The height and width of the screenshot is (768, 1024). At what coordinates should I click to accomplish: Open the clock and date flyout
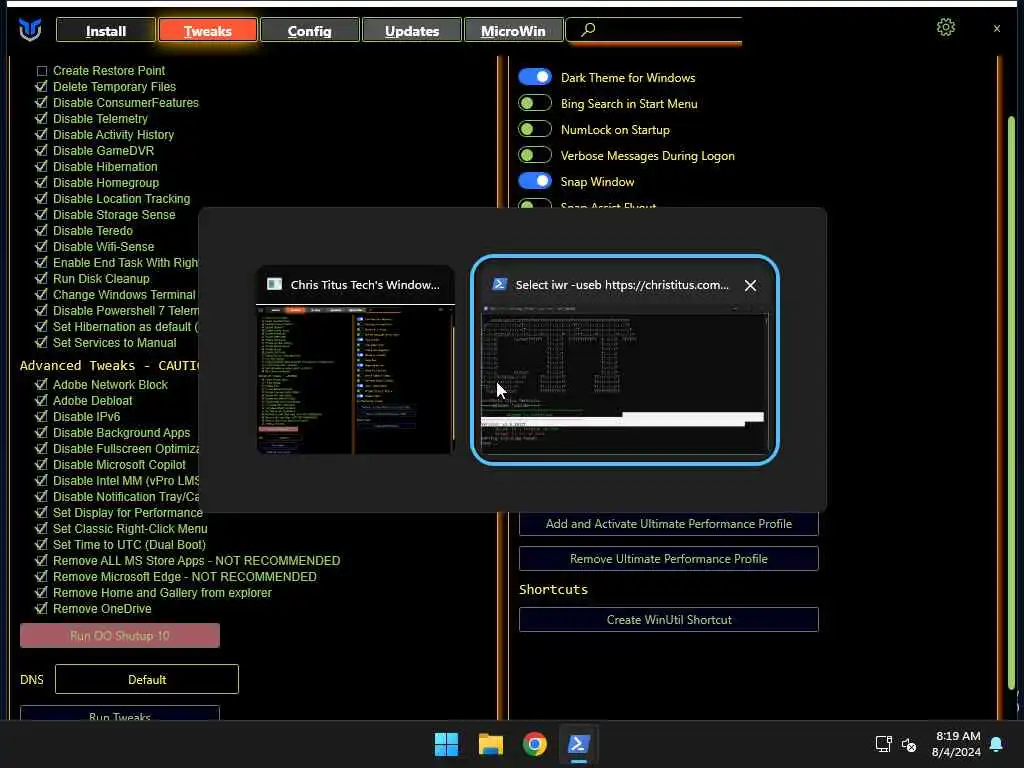coord(956,744)
